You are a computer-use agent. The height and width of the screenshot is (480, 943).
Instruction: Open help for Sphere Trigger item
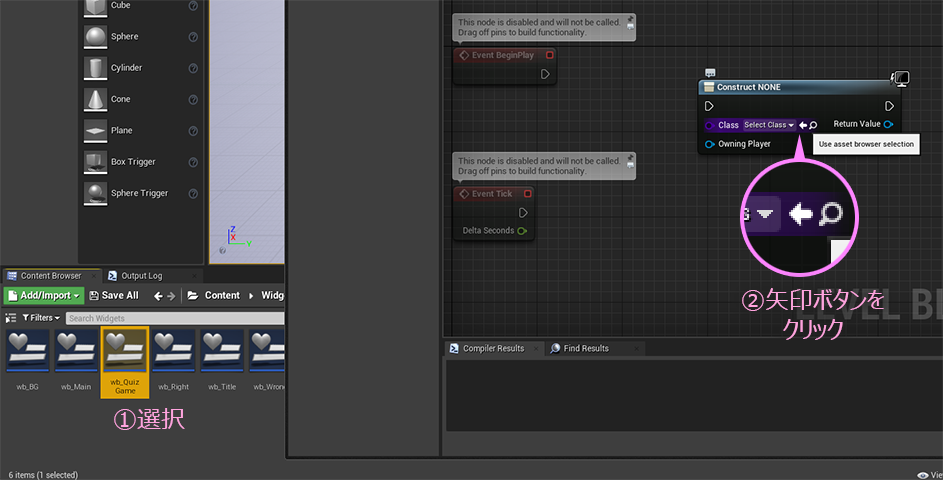tap(193, 194)
